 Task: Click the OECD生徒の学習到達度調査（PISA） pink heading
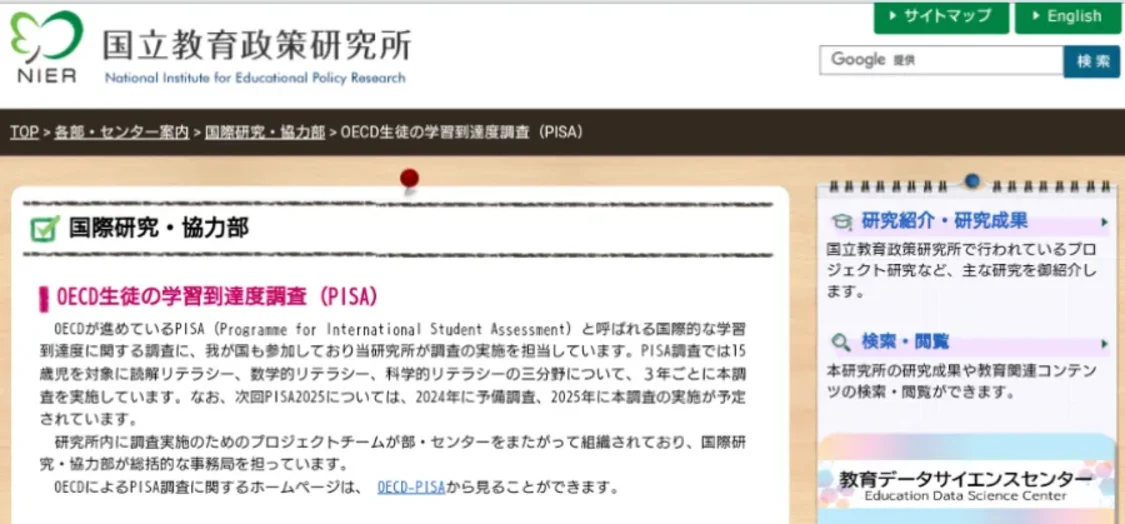pyautogui.click(x=217, y=296)
